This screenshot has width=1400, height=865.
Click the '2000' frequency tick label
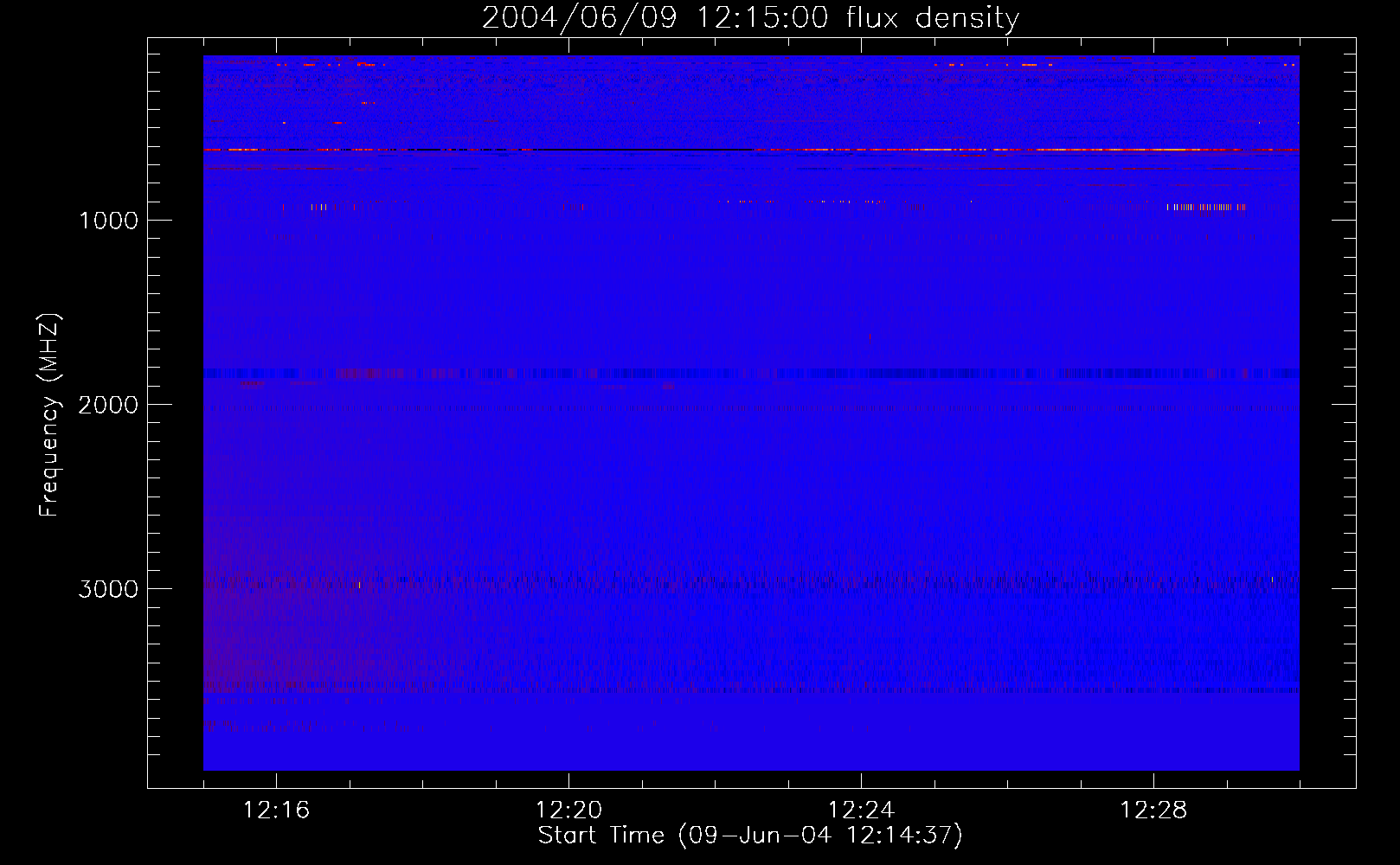(x=108, y=405)
